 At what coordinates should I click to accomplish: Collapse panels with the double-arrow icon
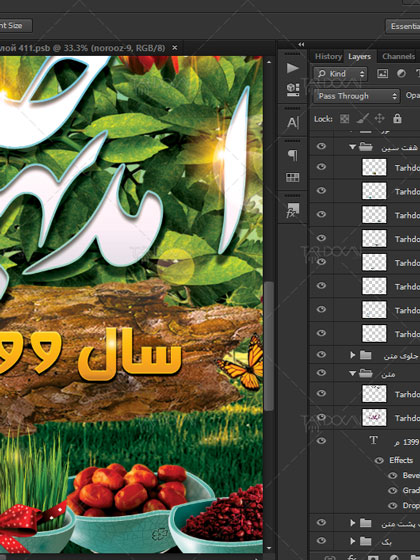click(301, 44)
